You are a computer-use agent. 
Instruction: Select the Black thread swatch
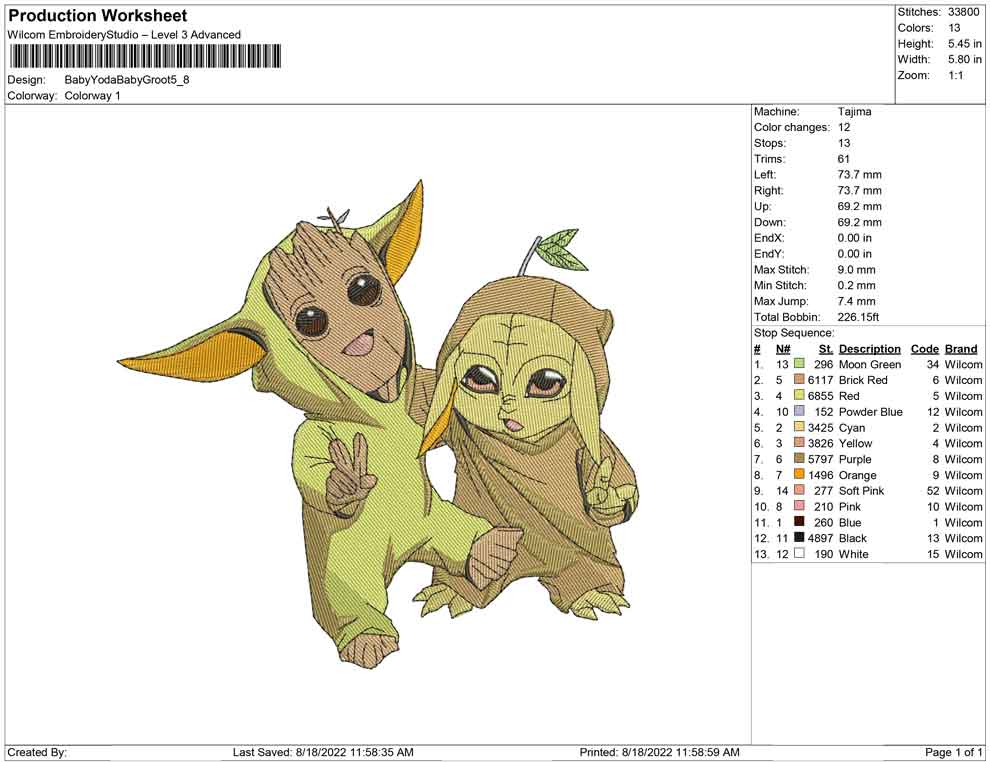pyautogui.click(x=799, y=538)
